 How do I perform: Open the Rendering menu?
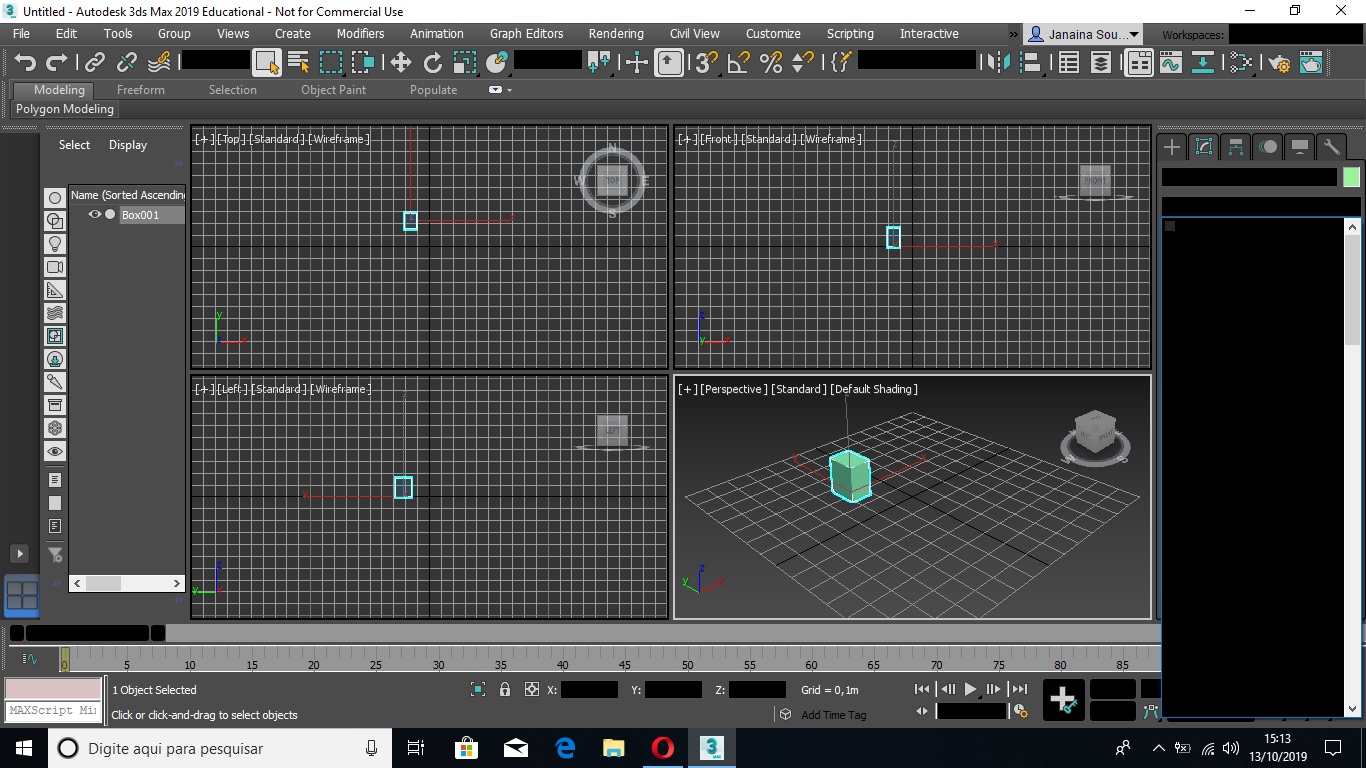(616, 33)
